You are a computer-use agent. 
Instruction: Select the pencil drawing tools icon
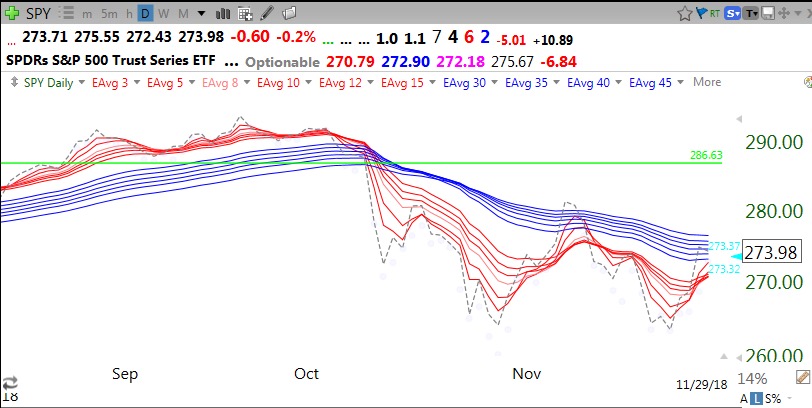click(x=267, y=13)
